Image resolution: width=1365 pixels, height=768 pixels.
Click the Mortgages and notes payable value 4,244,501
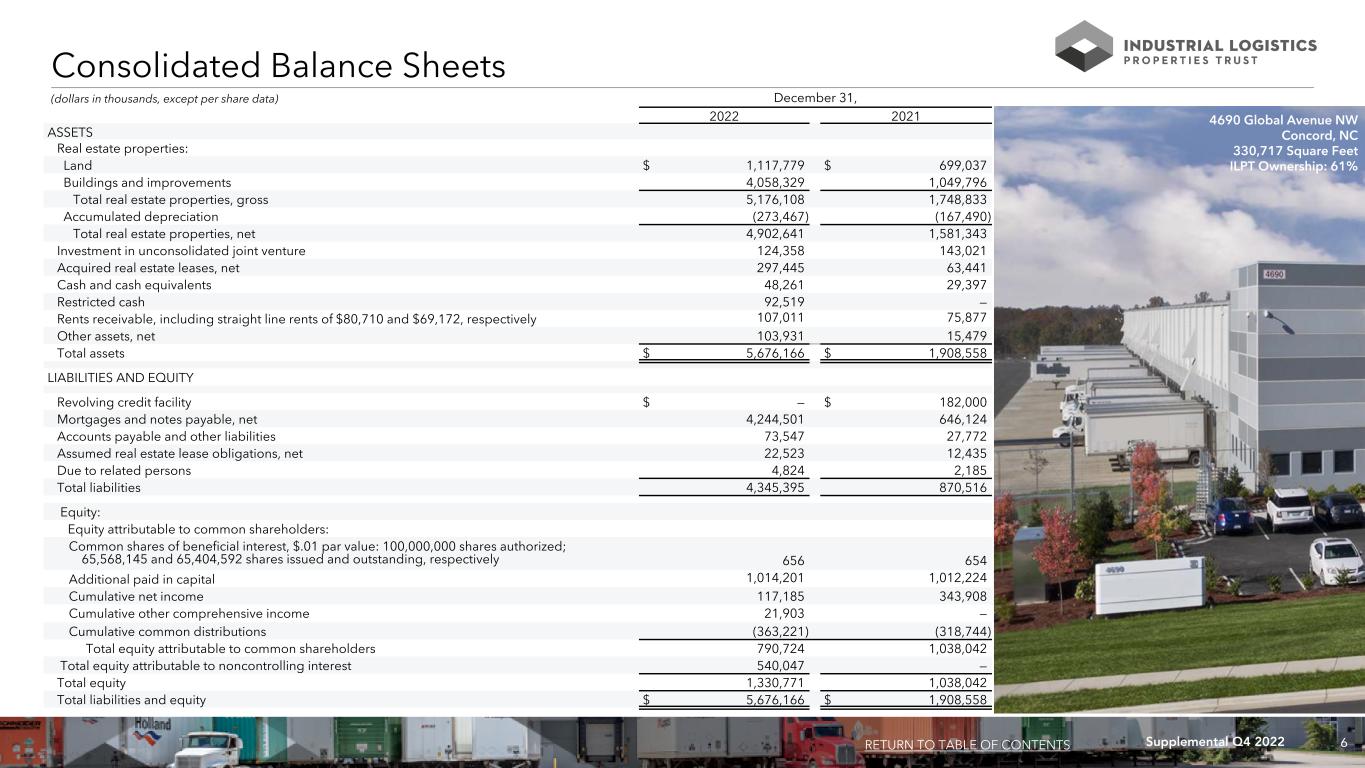point(766,419)
